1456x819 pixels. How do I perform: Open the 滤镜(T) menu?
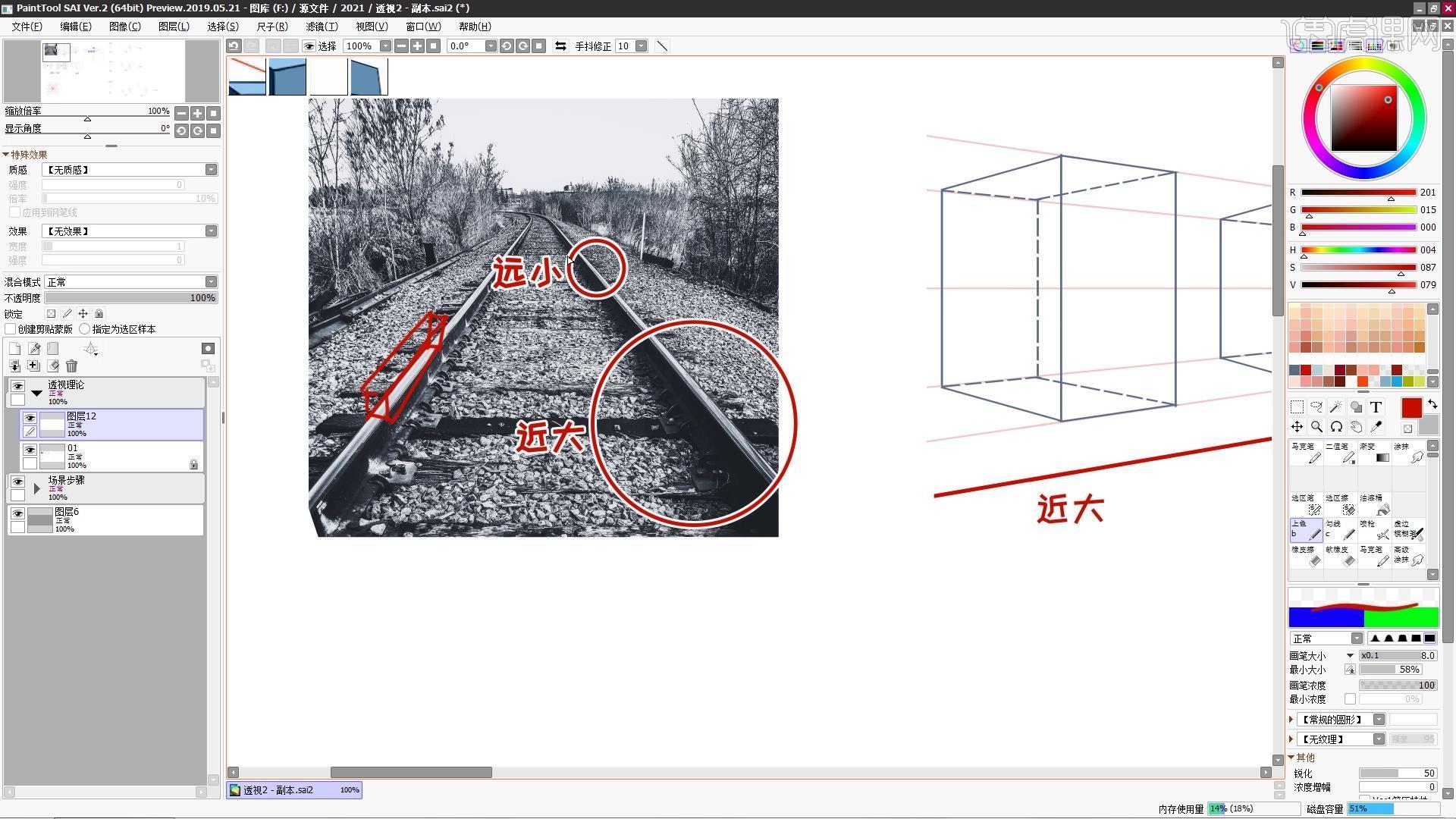pyautogui.click(x=322, y=27)
